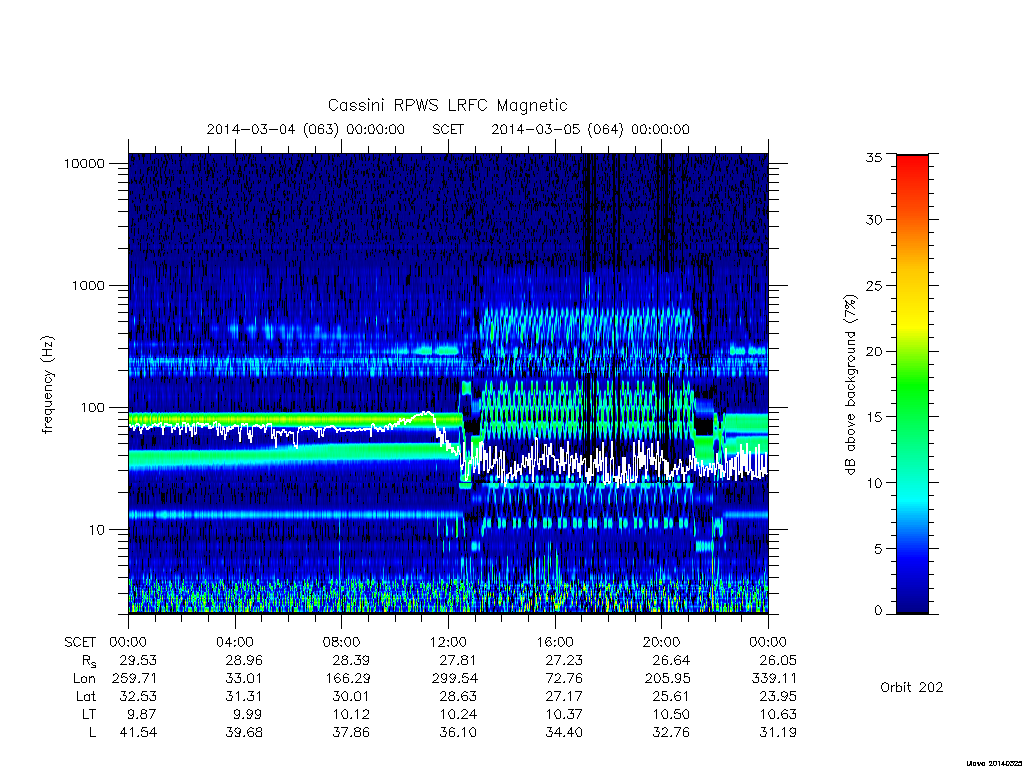Select the LT value '10.12'

pos(351,714)
